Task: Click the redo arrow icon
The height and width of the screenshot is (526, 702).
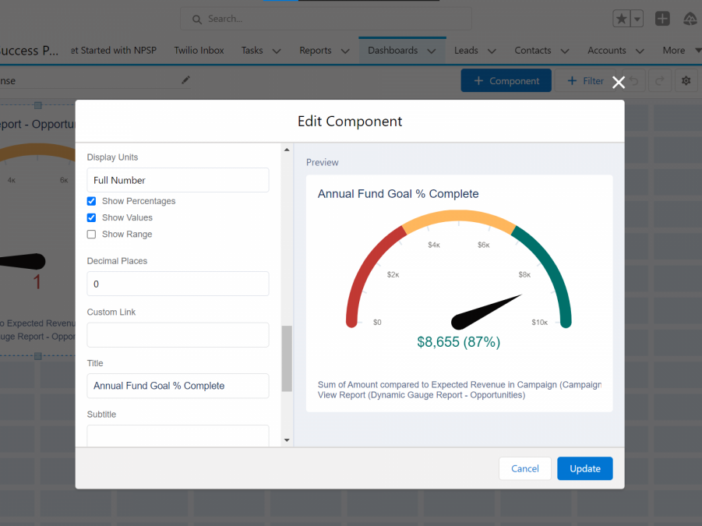Action: coord(659,81)
